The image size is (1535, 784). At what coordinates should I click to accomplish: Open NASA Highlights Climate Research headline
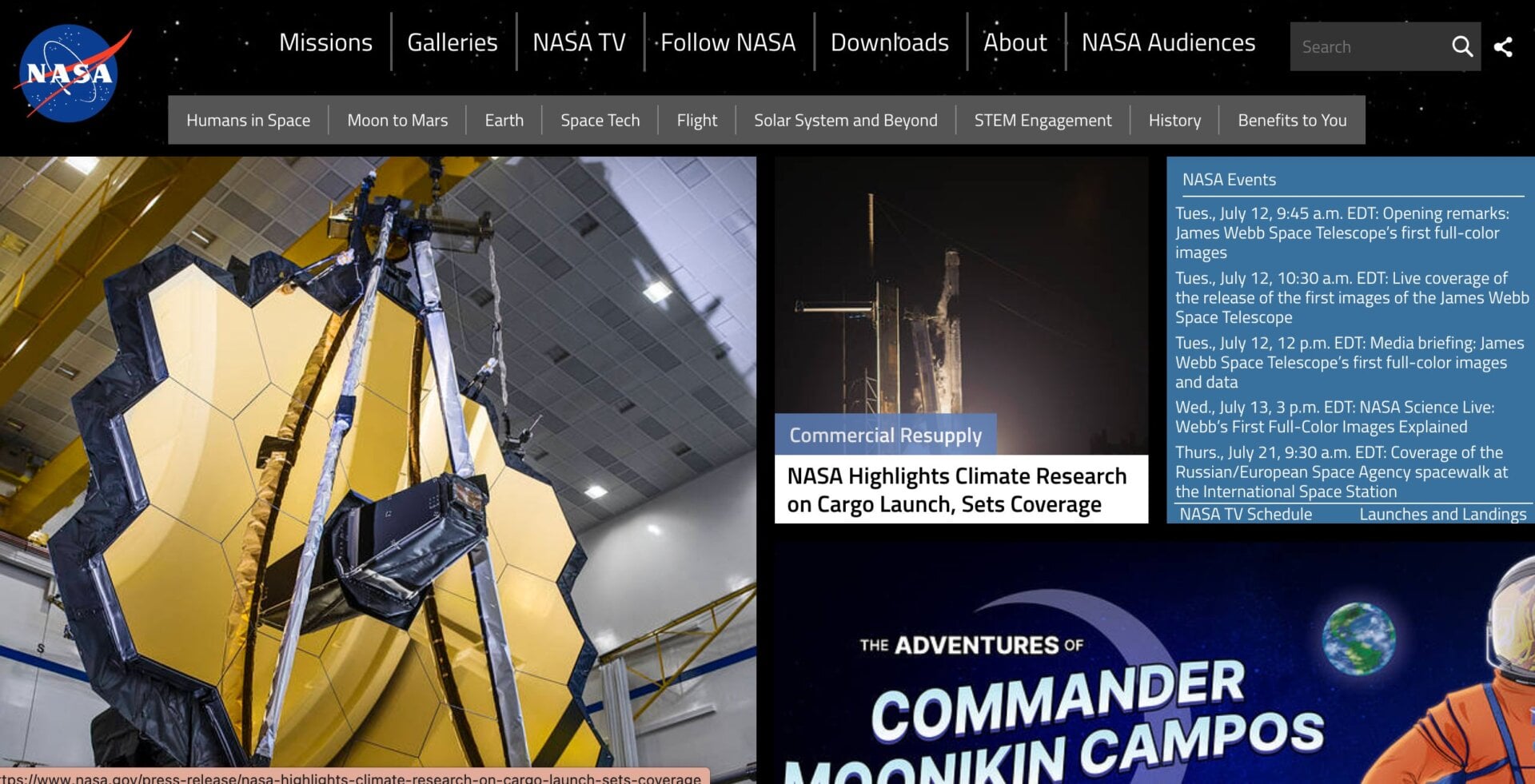pos(957,490)
